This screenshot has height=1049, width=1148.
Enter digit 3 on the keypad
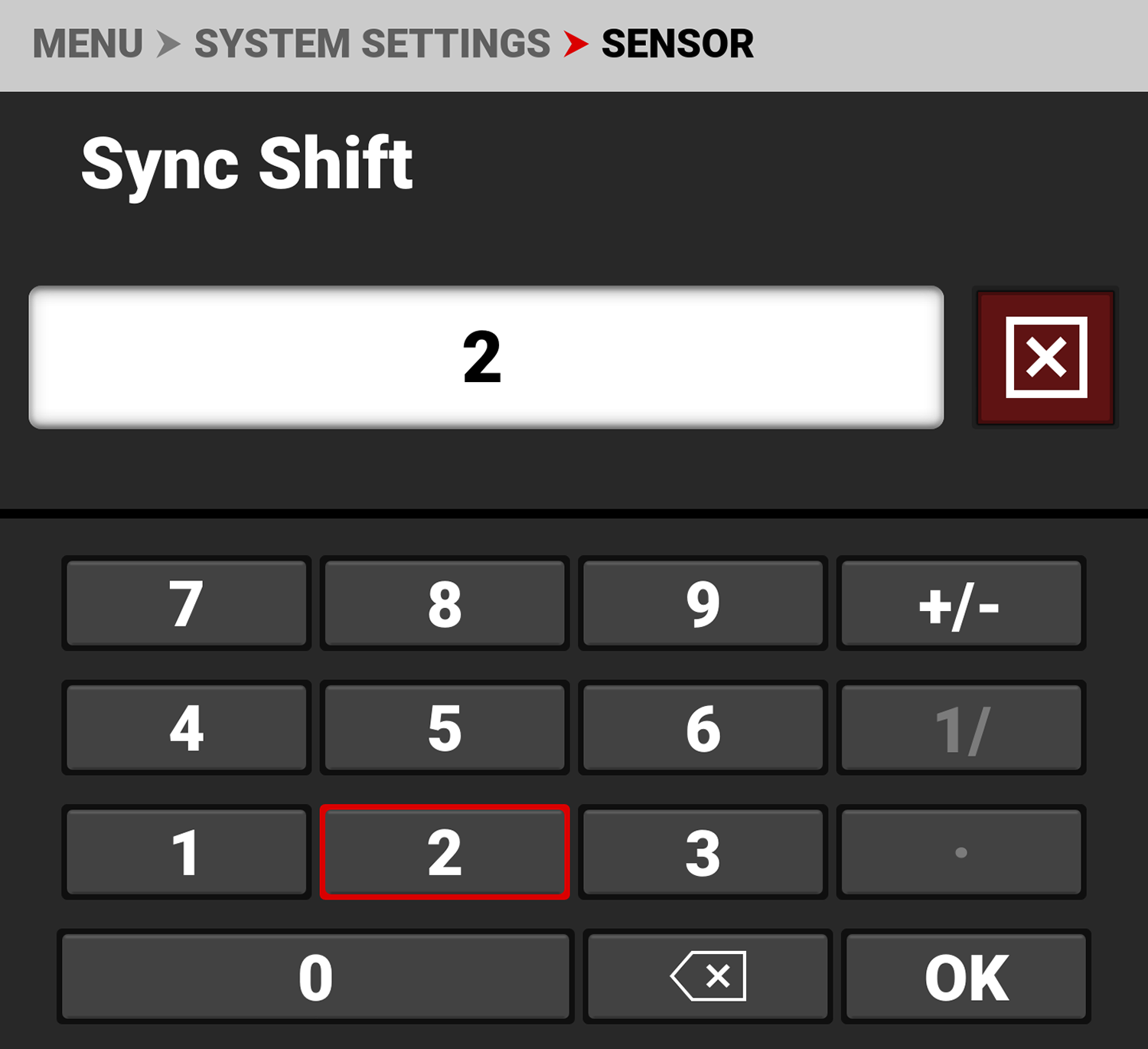pos(703,852)
